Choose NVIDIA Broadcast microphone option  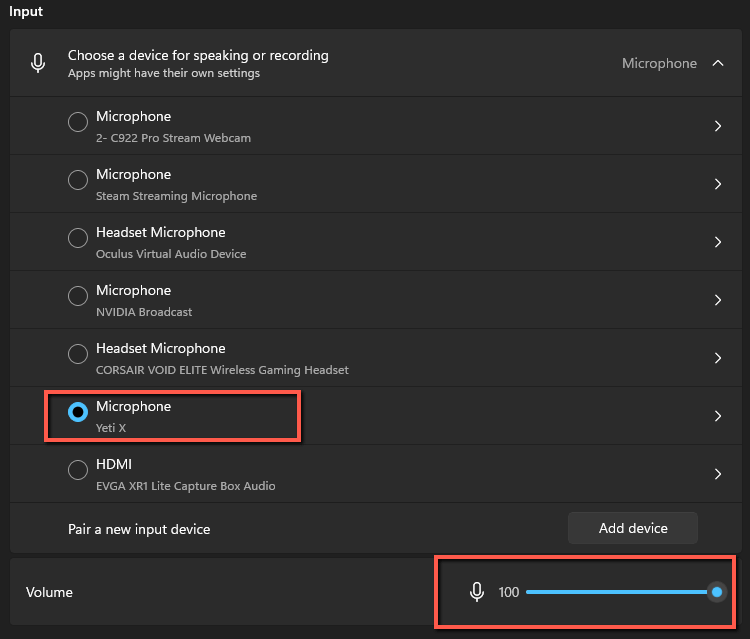[78, 296]
